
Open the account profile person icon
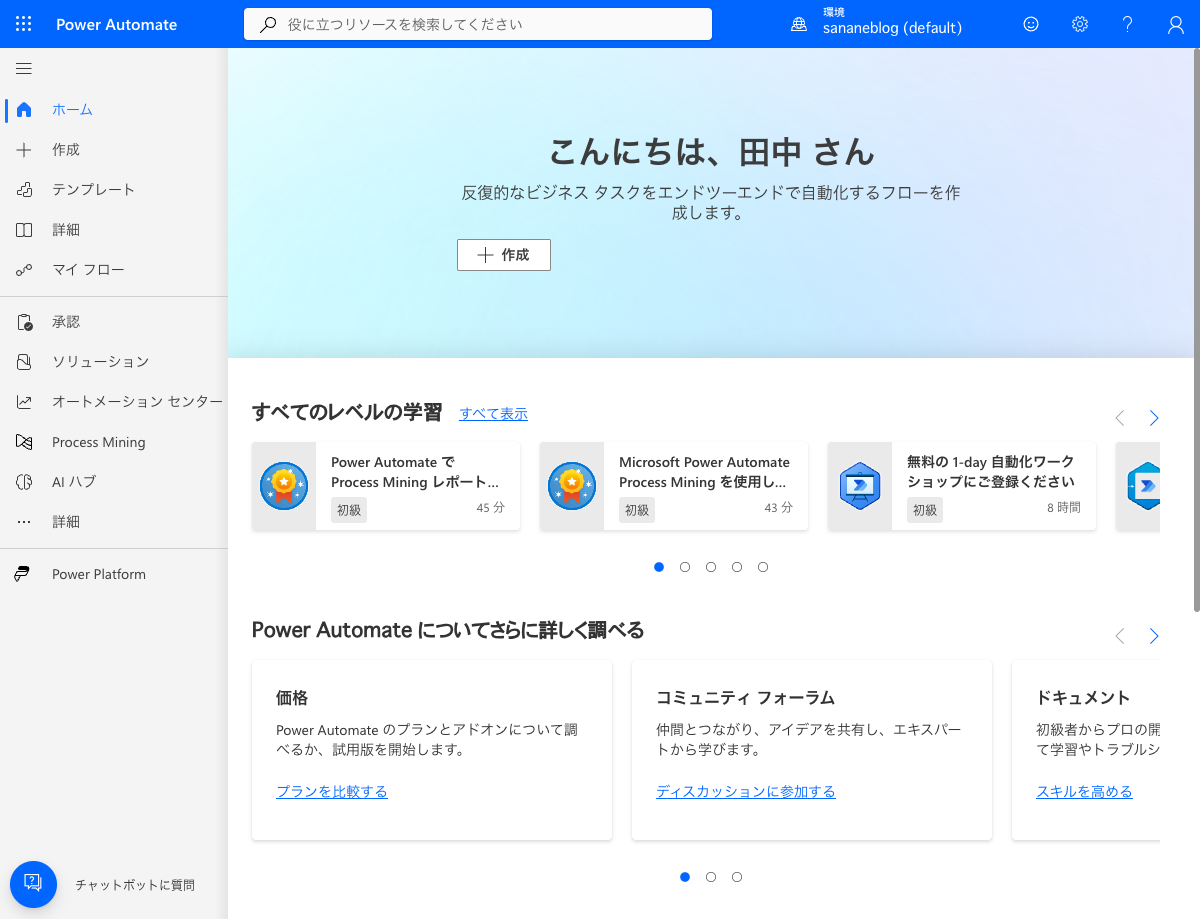[1176, 24]
